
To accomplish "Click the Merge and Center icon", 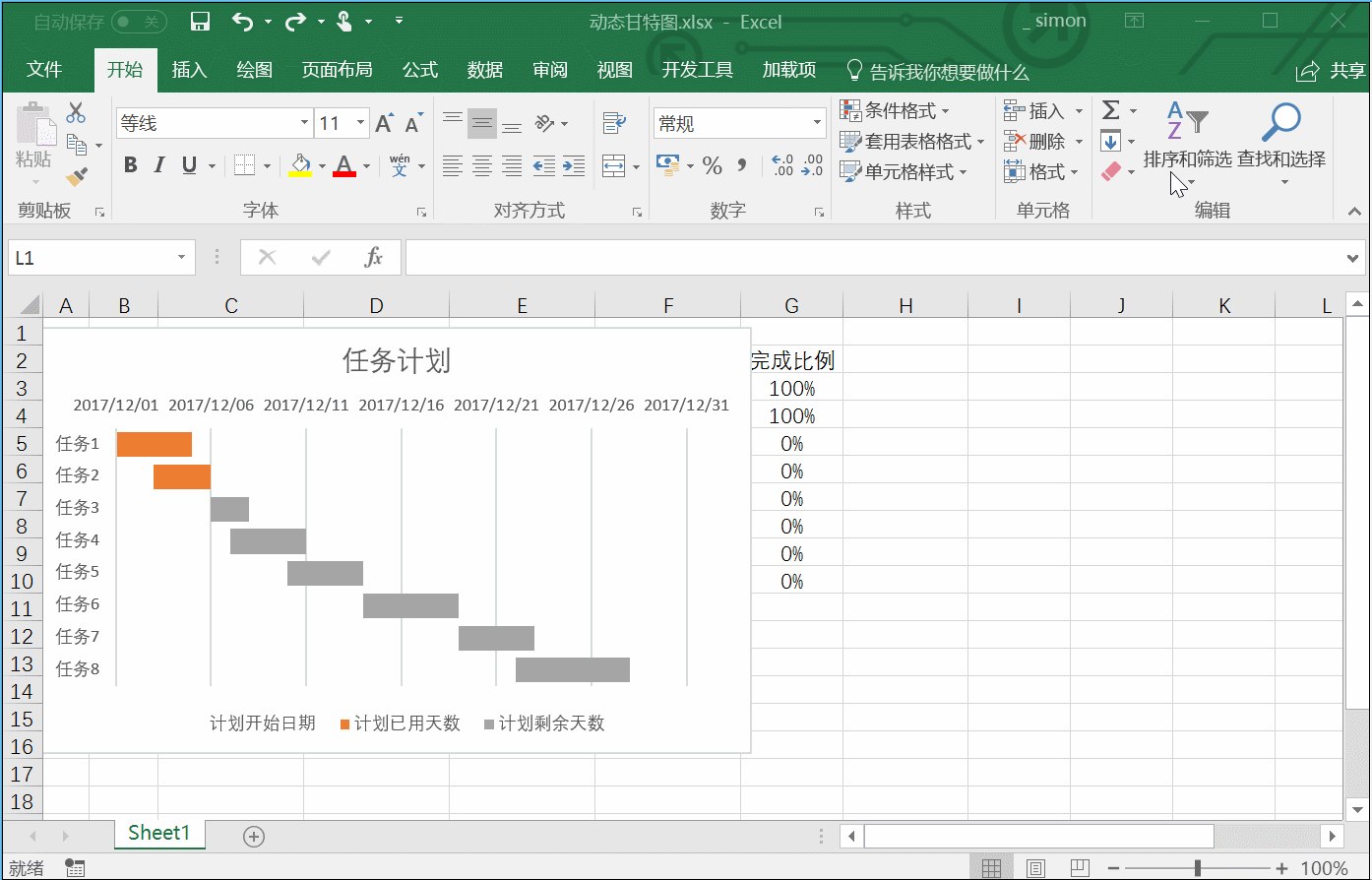I will 614,165.
